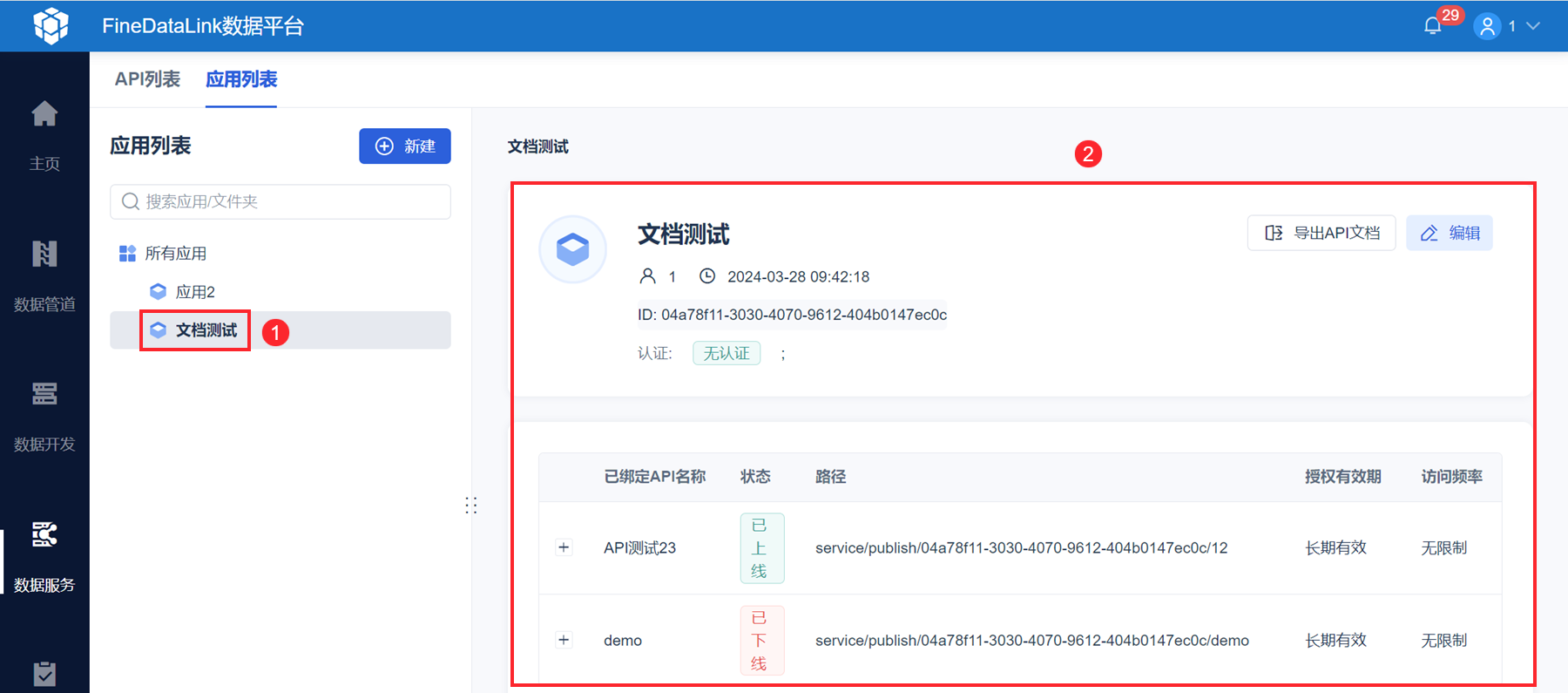Switch to the API列表 tab
The height and width of the screenshot is (693, 1568).
click(x=147, y=79)
